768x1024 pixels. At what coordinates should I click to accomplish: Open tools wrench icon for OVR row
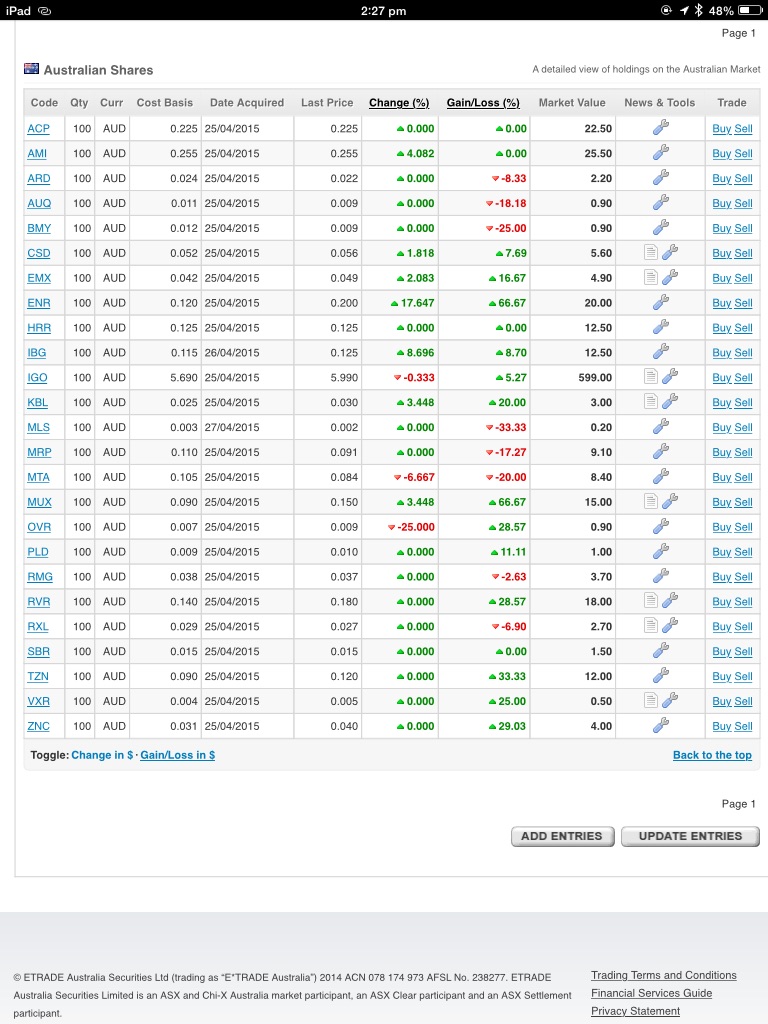(x=661, y=526)
